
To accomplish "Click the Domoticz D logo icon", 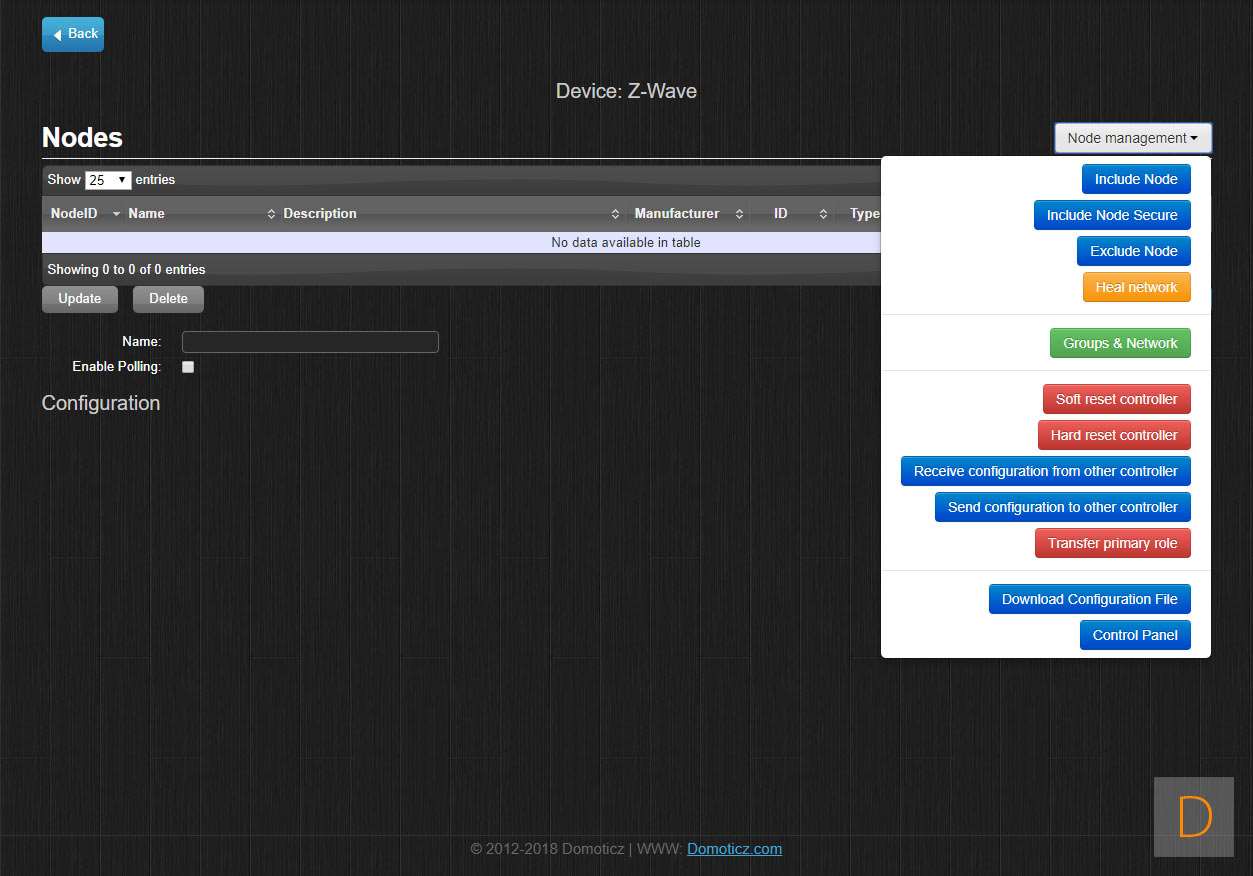I will point(1194,817).
